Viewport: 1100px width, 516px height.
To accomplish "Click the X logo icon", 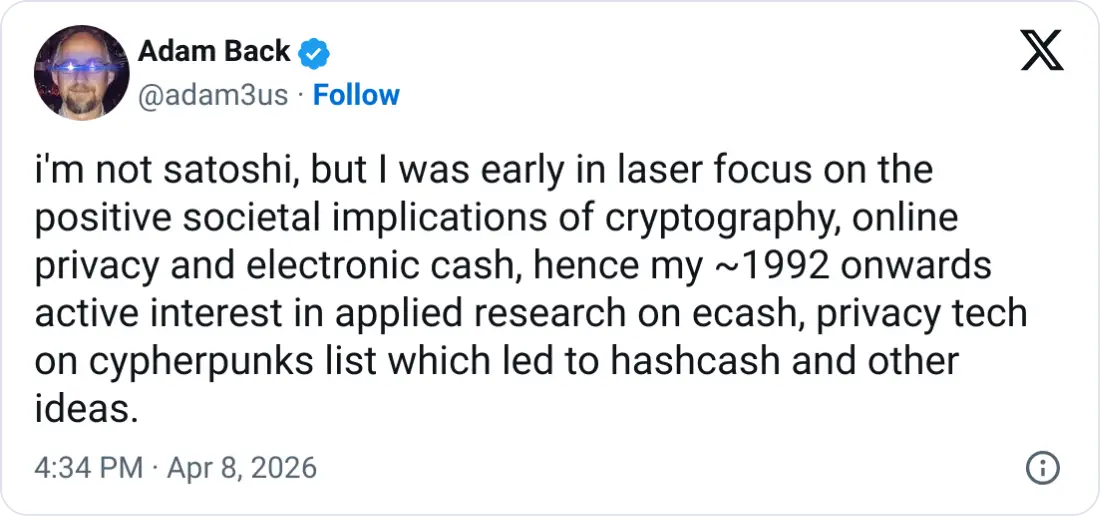I will click(x=1042, y=48).
